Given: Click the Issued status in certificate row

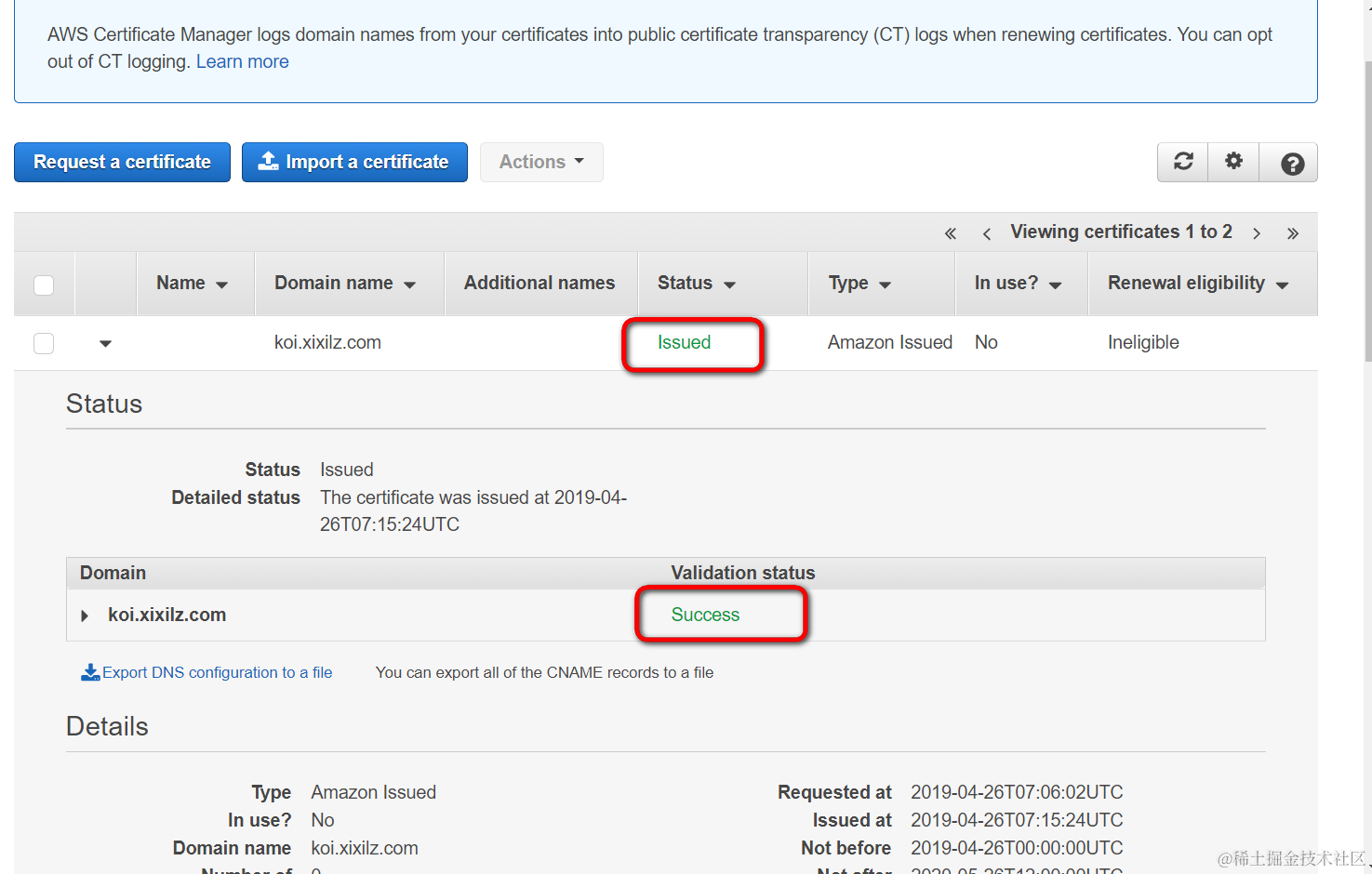Looking at the screenshot, I should coord(684,342).
